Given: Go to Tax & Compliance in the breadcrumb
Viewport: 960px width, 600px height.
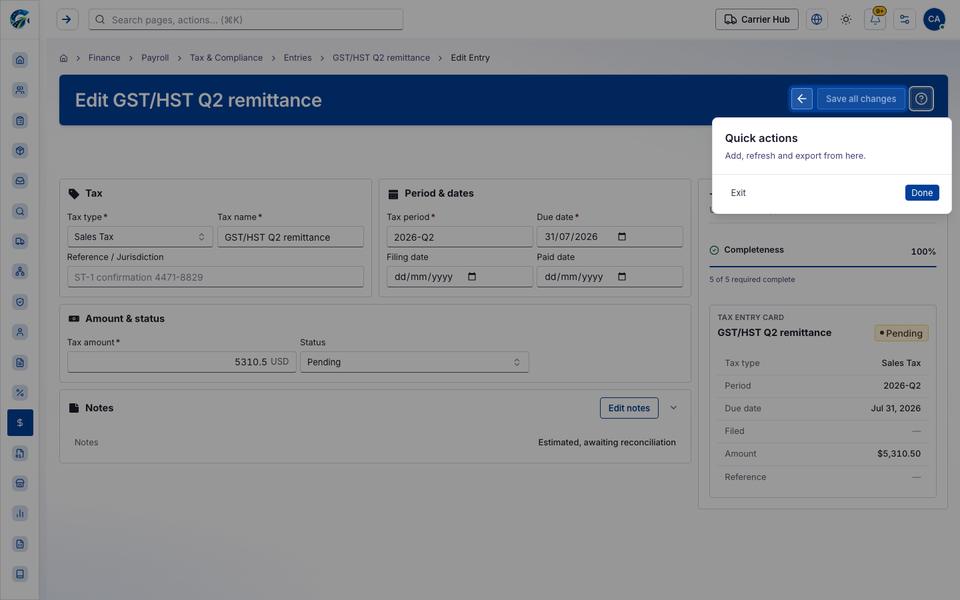Looking at the screenshot, I should click(226, 58).
